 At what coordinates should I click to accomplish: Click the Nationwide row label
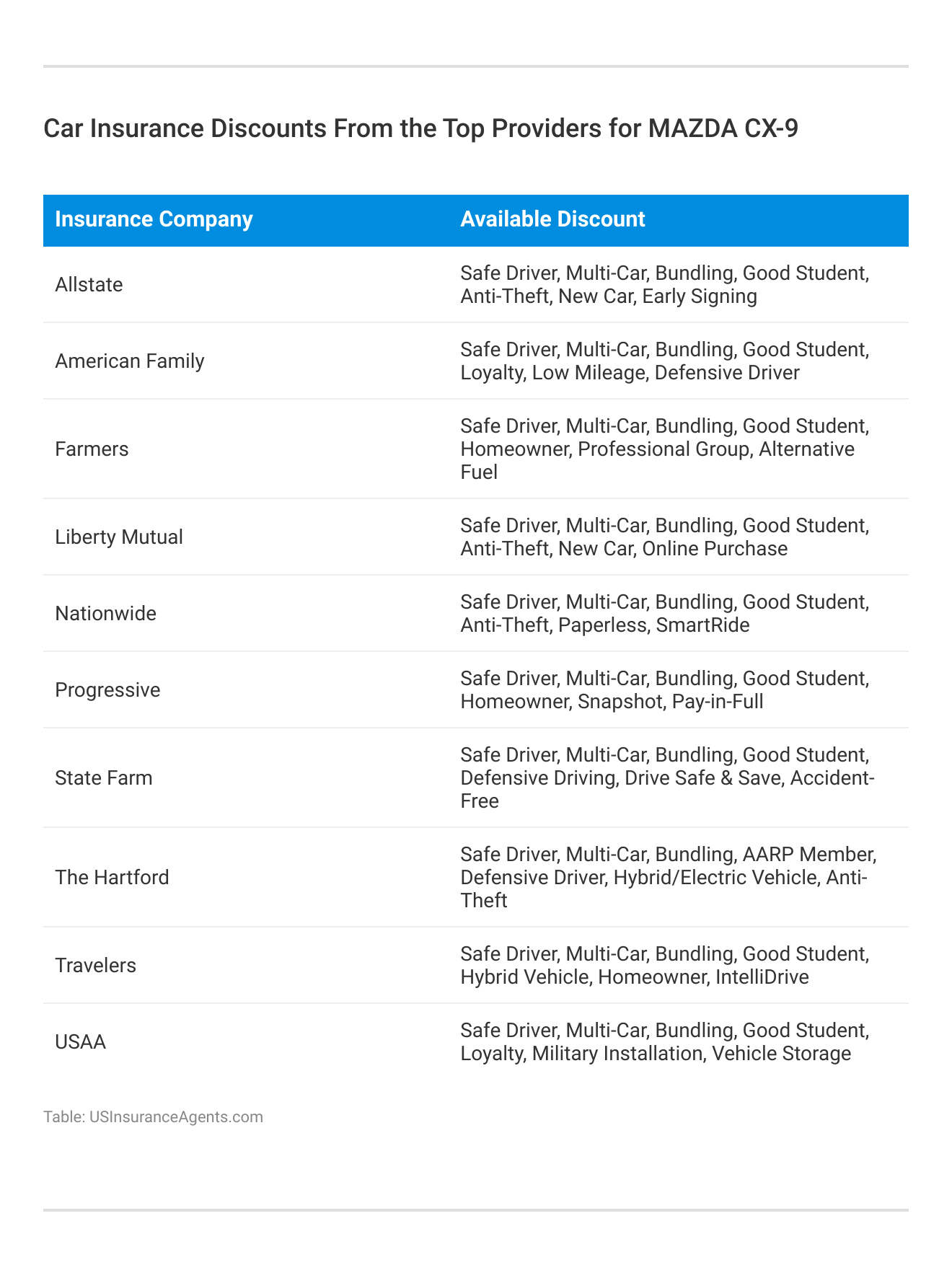pos(105,614)
